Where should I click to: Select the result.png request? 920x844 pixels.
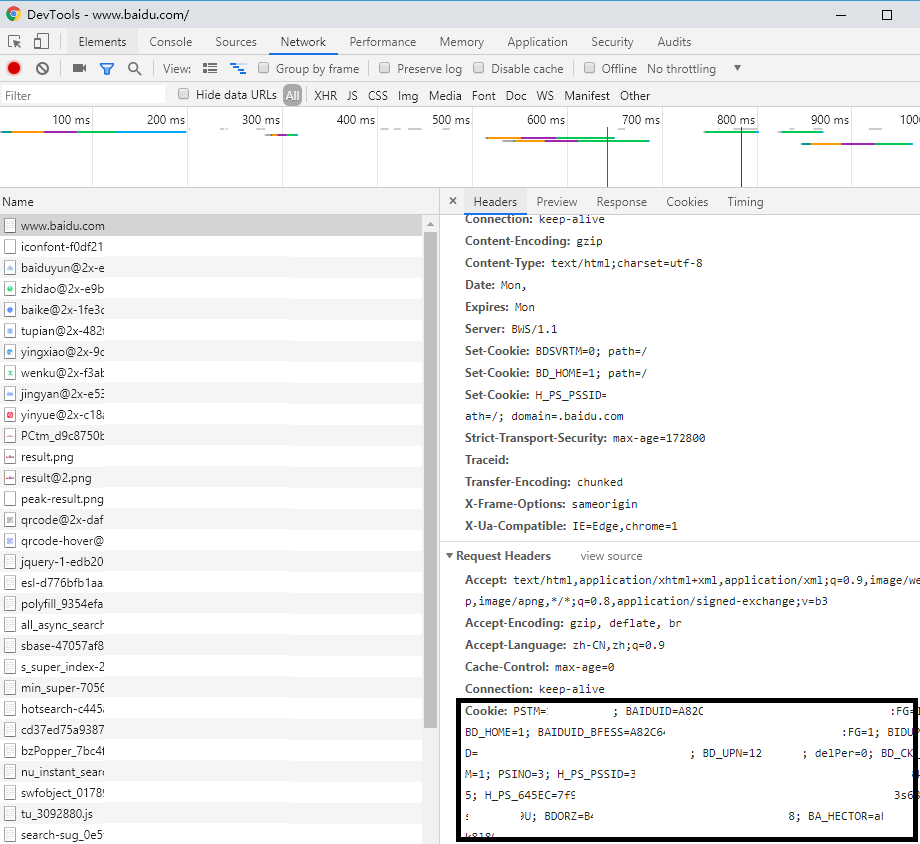pos(211,457)
